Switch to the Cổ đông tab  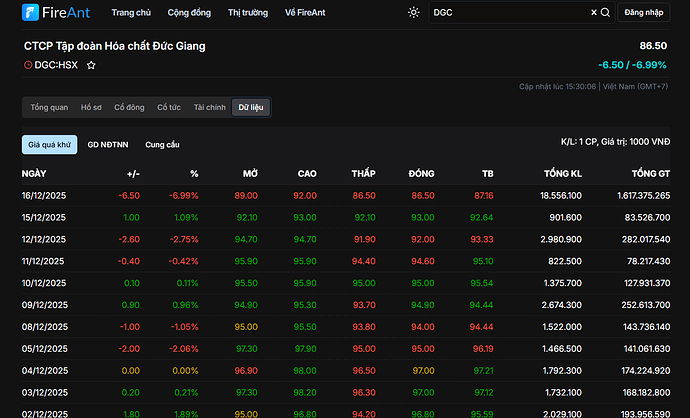tap(129, 107)
